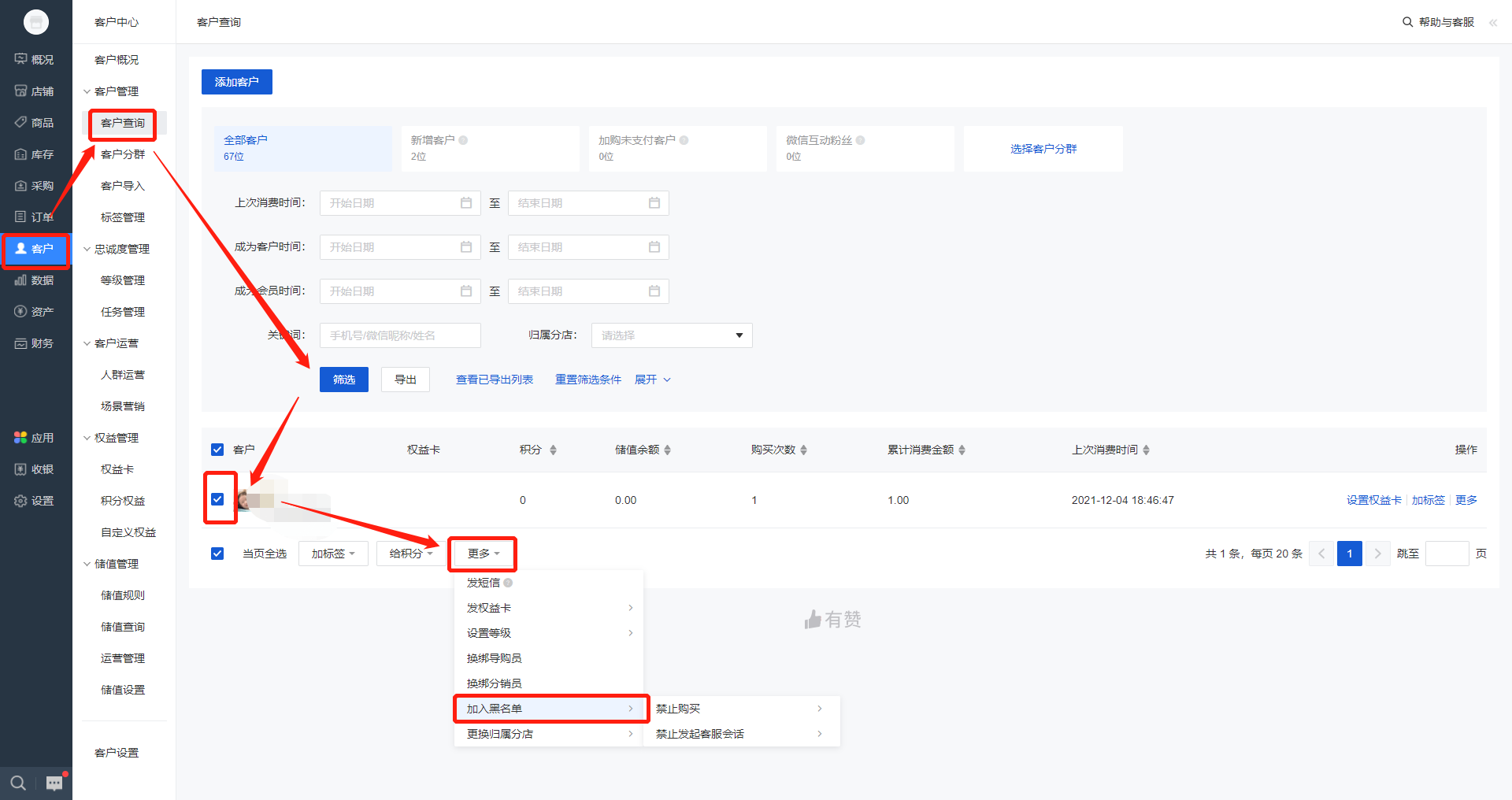Sort by 积分 using its sort arrows
This screenshot has height=800, width=1512.
tap(553, 450)
